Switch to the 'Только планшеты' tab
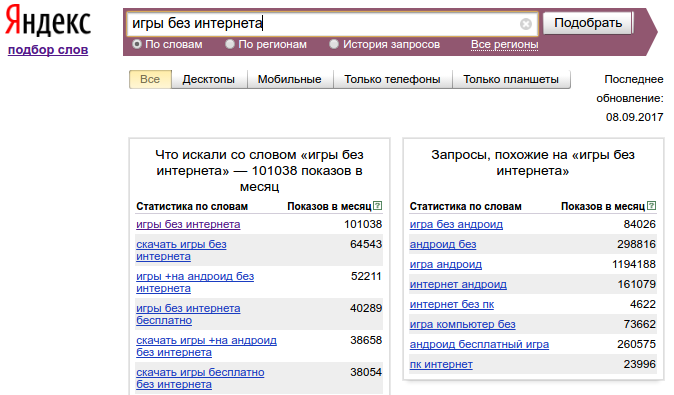The width and height of the screenshot is (674, 395). (x=511, y=80)
